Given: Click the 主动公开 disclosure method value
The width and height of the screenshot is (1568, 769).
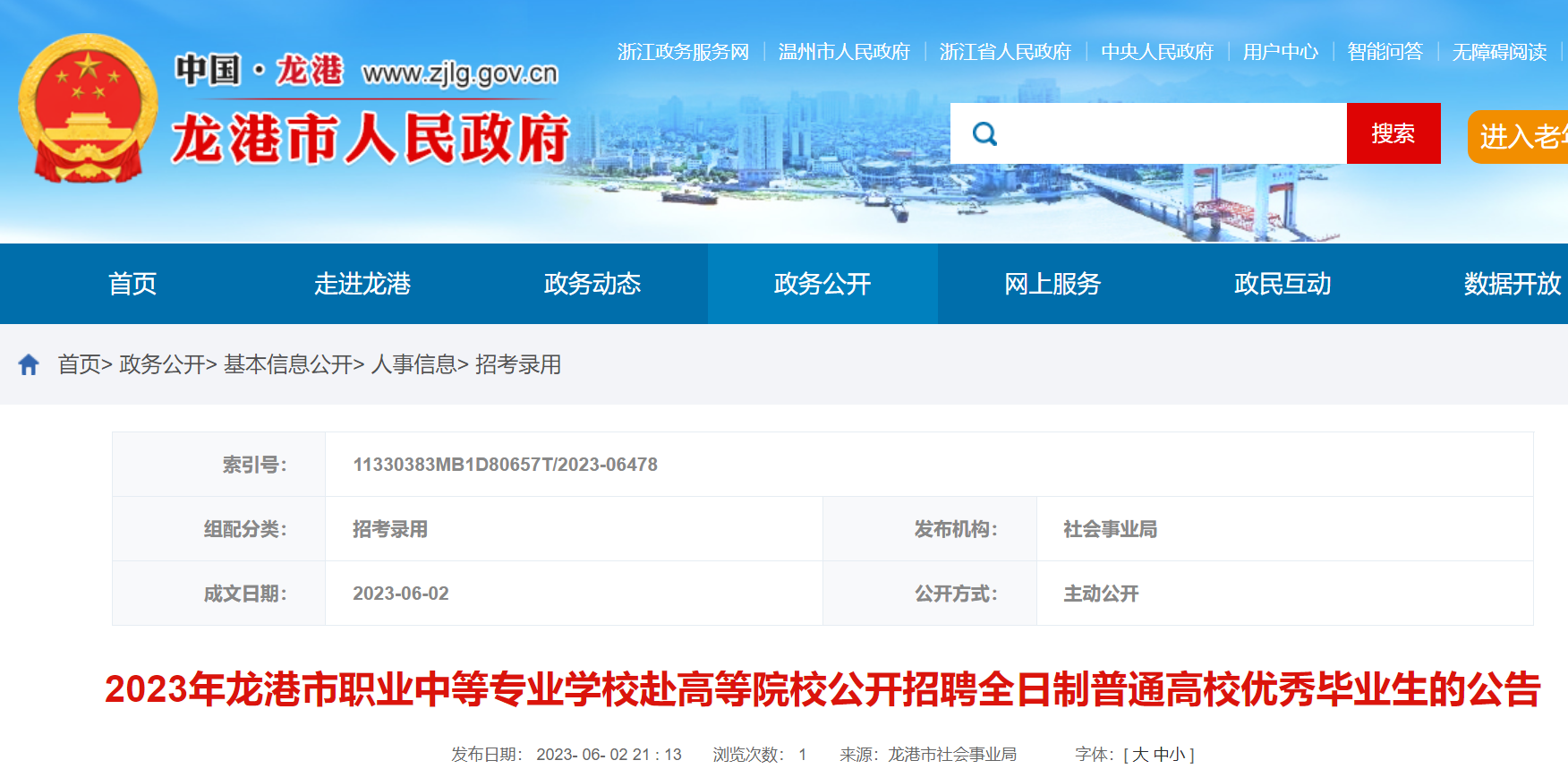Looking at the screenshot, I should [1101, 594].
